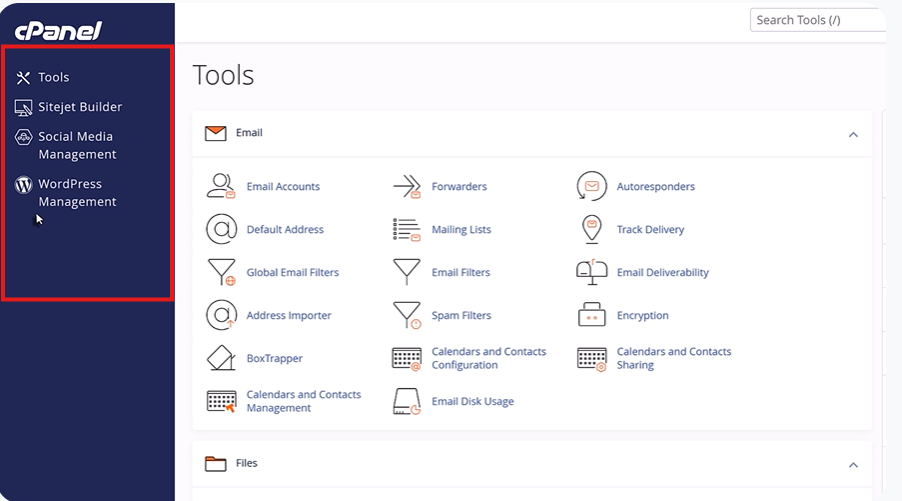Click the Track Delivery map pin icon

[592, 229]
